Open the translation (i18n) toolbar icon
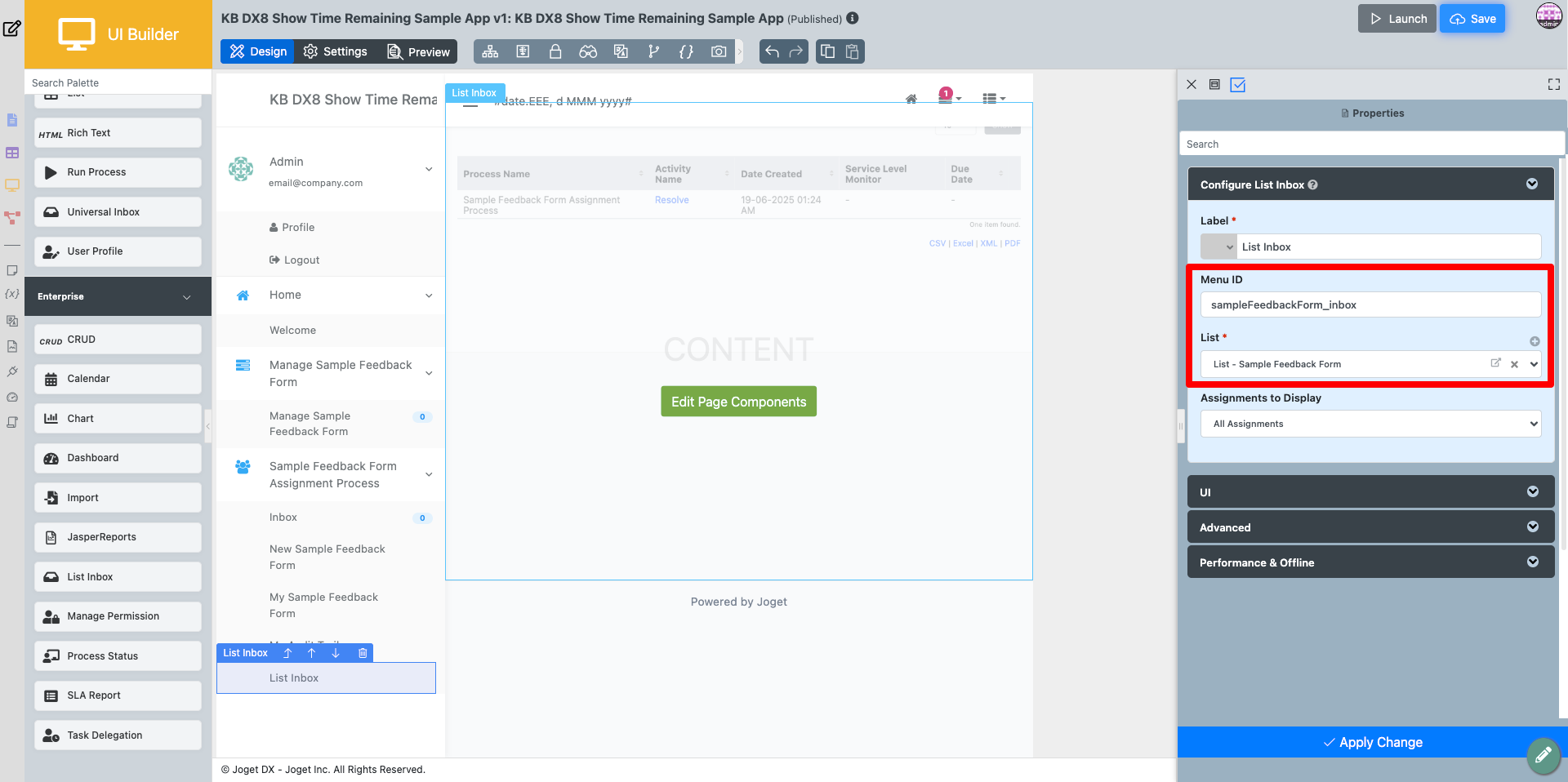 click(621, 51)
